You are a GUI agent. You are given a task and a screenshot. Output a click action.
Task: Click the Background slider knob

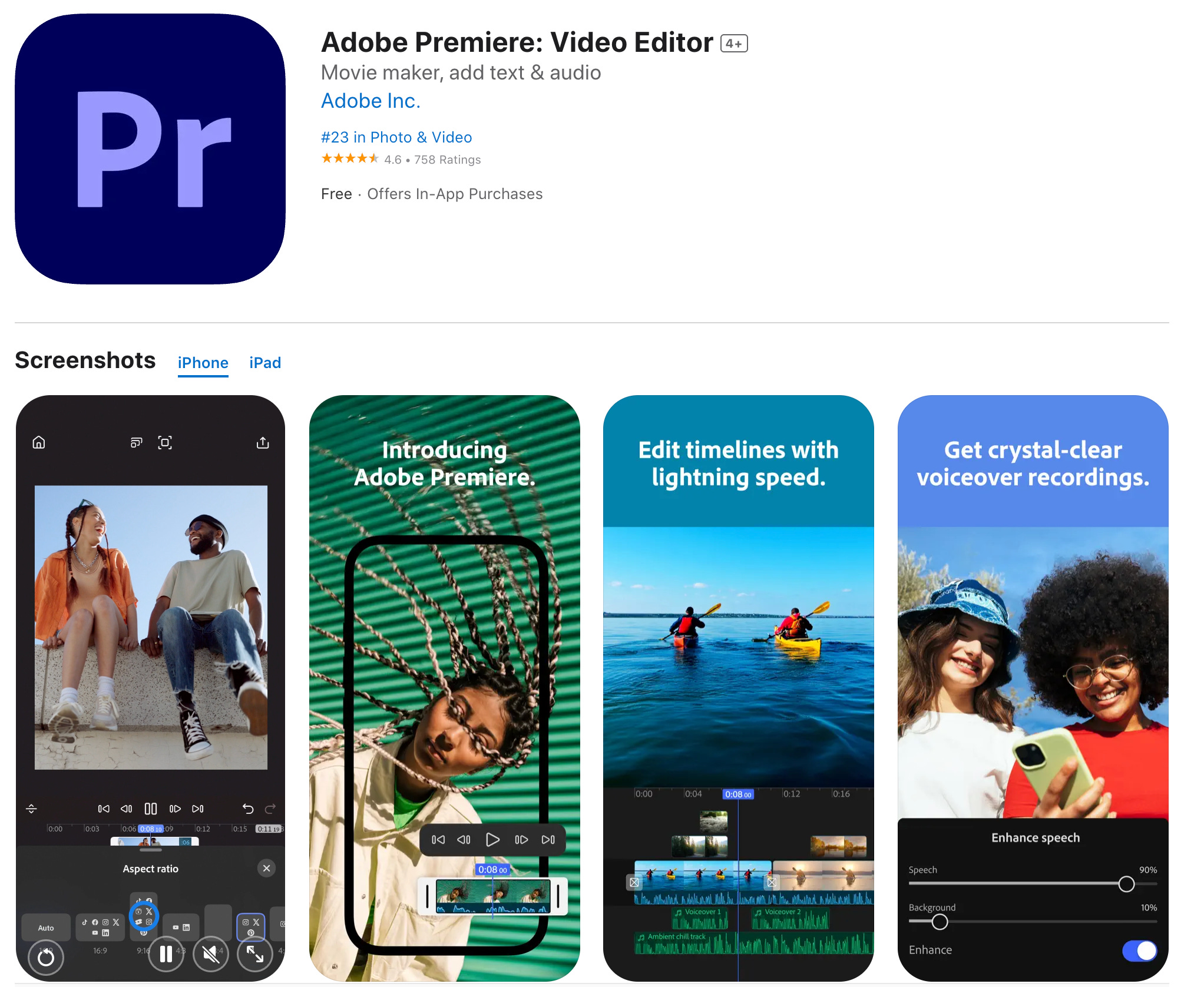[x=940, y=922]
